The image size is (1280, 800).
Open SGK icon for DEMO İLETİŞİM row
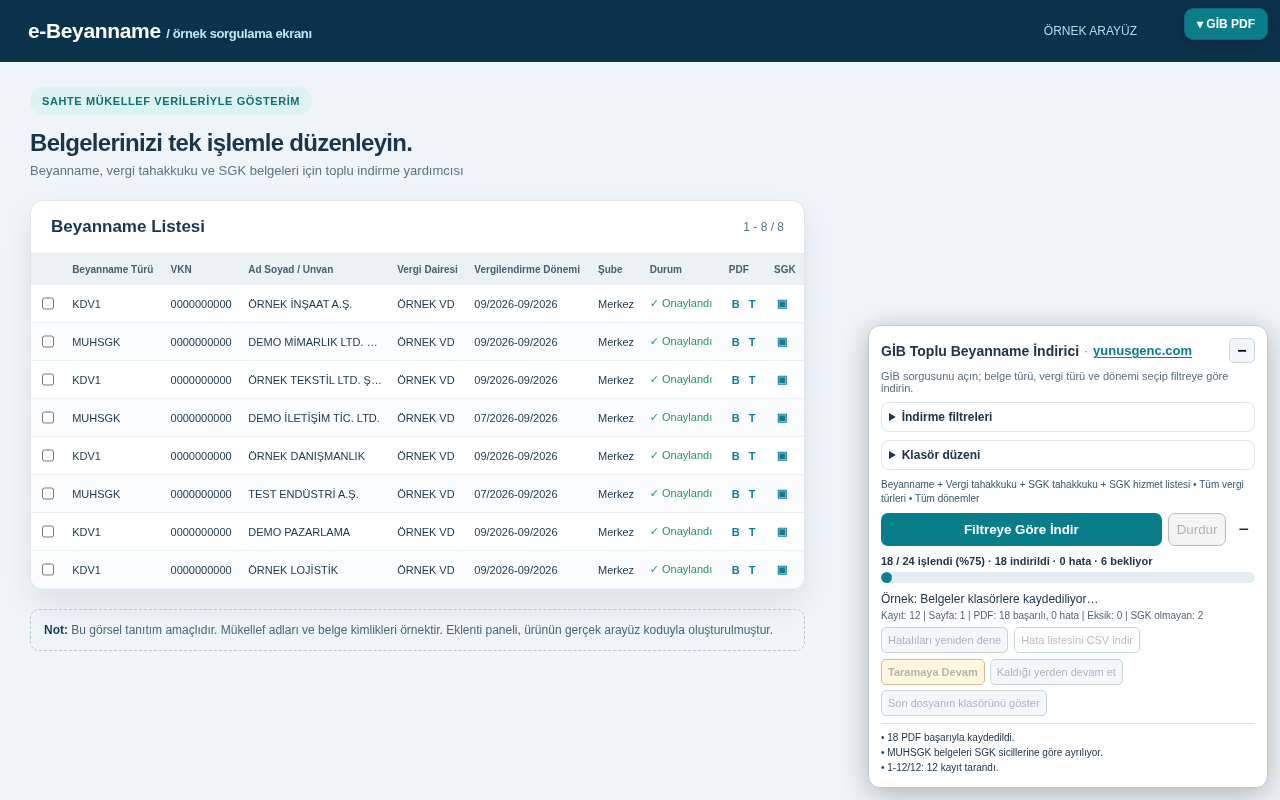tap(782, 418)
